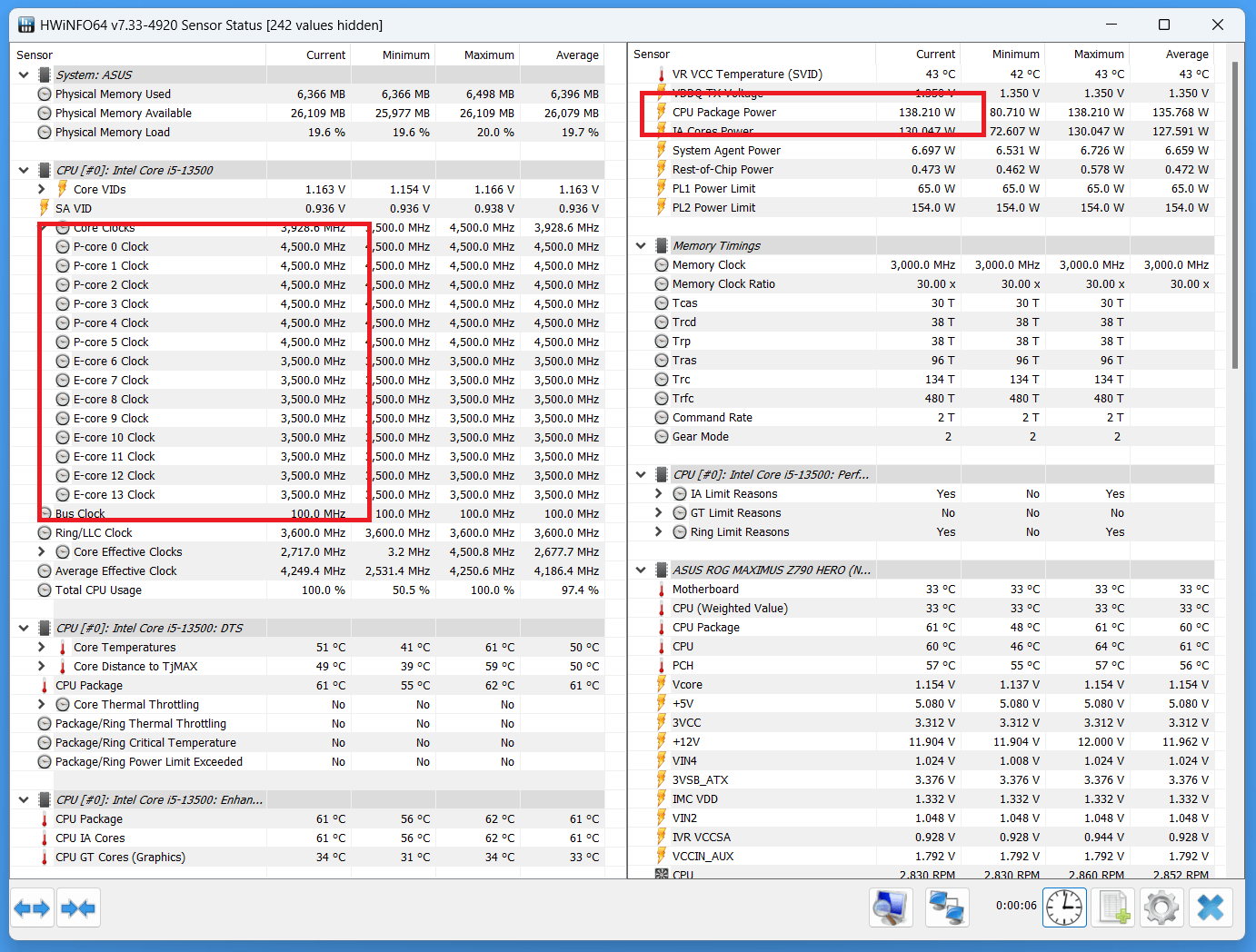Open the monitor with magnifier summary icon
Screen dimensions: 1256x952
[x=891, y=907]
